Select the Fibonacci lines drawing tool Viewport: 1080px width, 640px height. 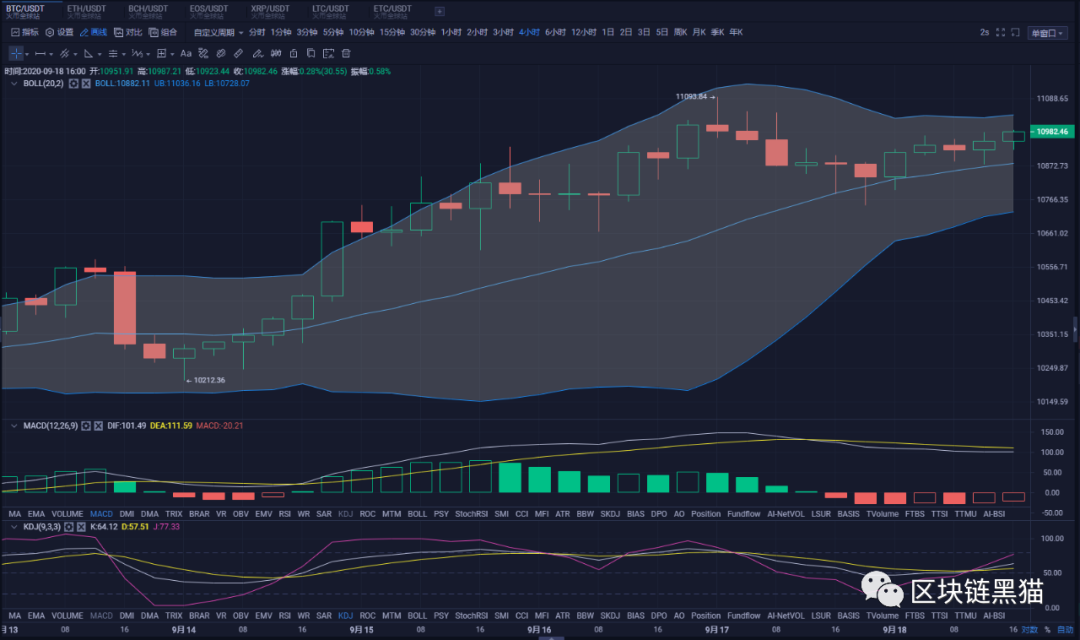point(113,54)
